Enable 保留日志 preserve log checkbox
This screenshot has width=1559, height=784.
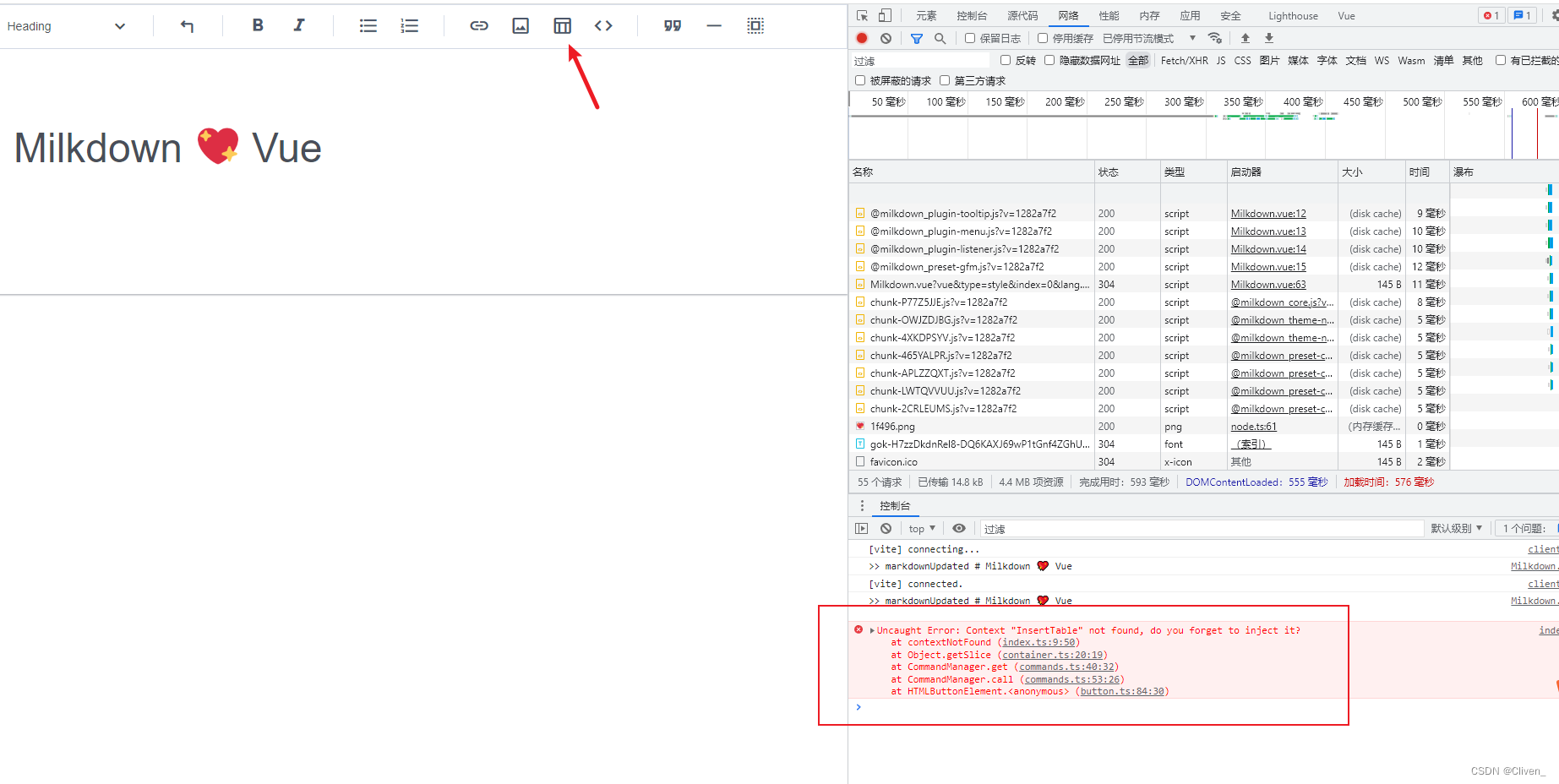970,38
